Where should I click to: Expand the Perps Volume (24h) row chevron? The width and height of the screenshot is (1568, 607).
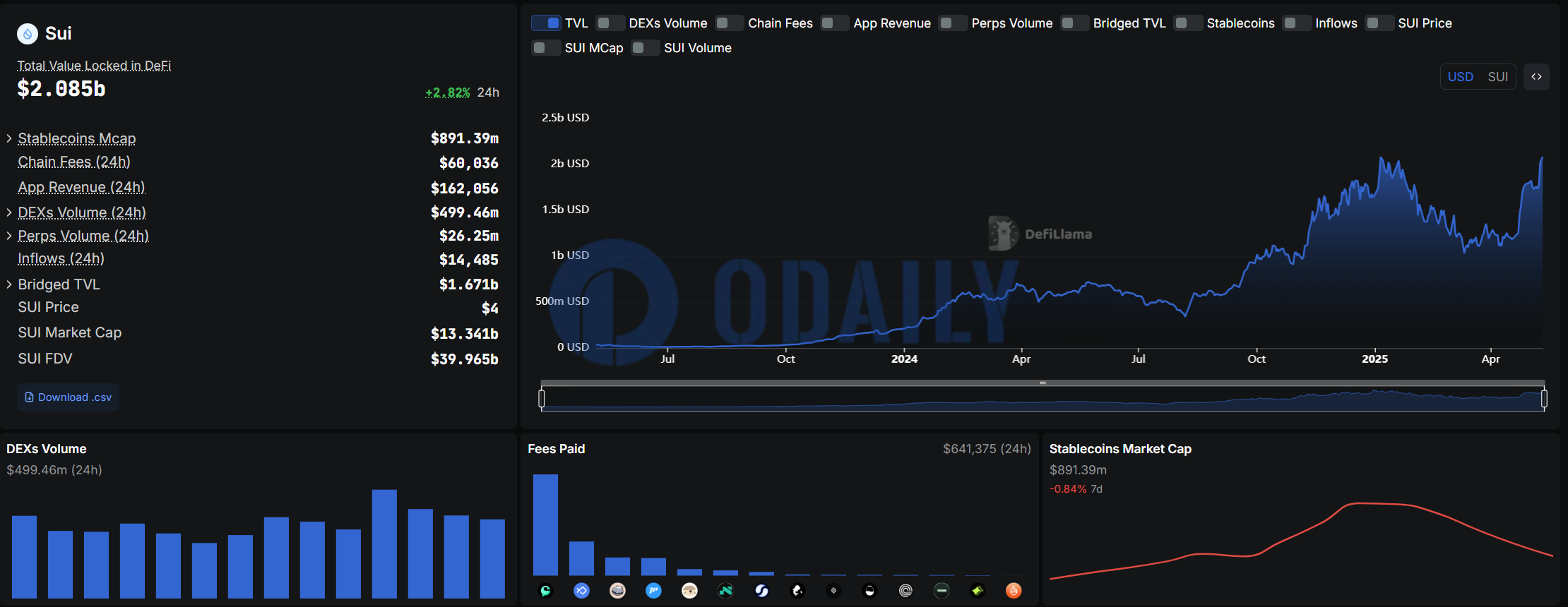pos(9,236)
